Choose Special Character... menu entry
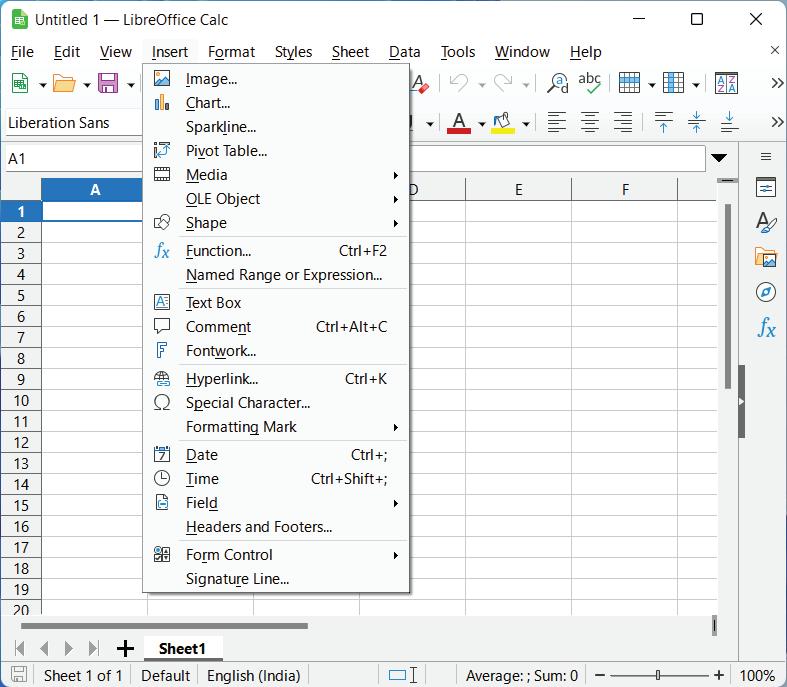Screen dimensions: 787x687 (x=276, y=402)
